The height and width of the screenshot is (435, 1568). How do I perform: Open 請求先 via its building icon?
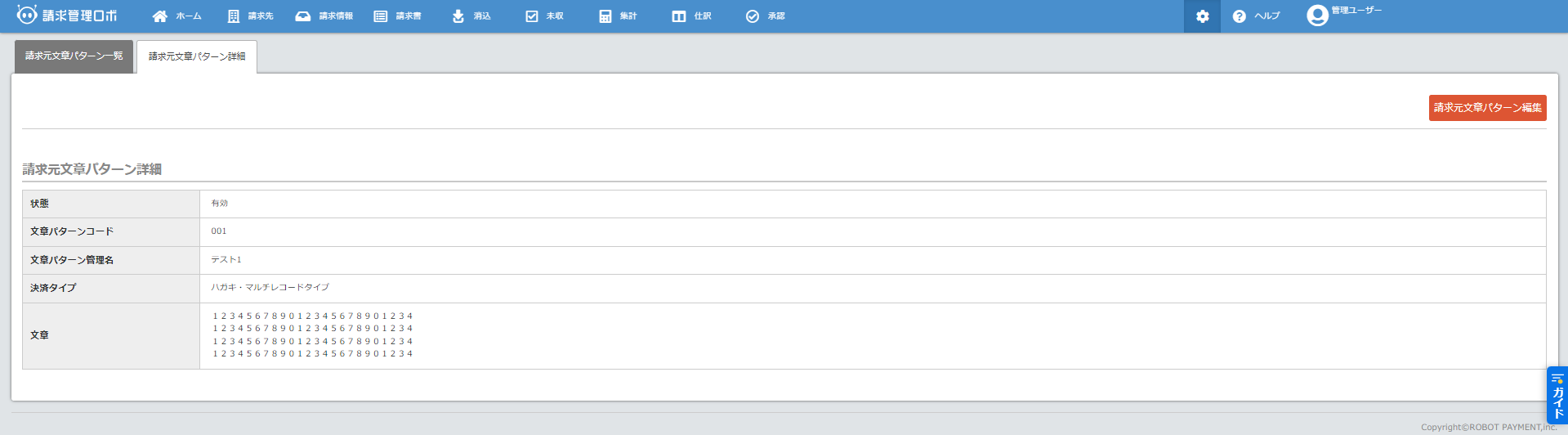(234, 16)
